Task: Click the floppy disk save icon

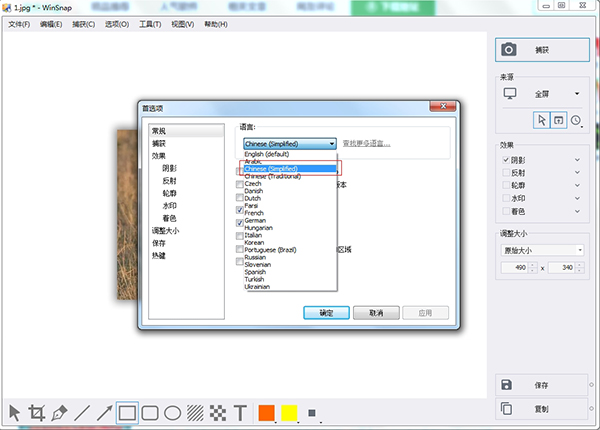Action: tap(506, 385)
